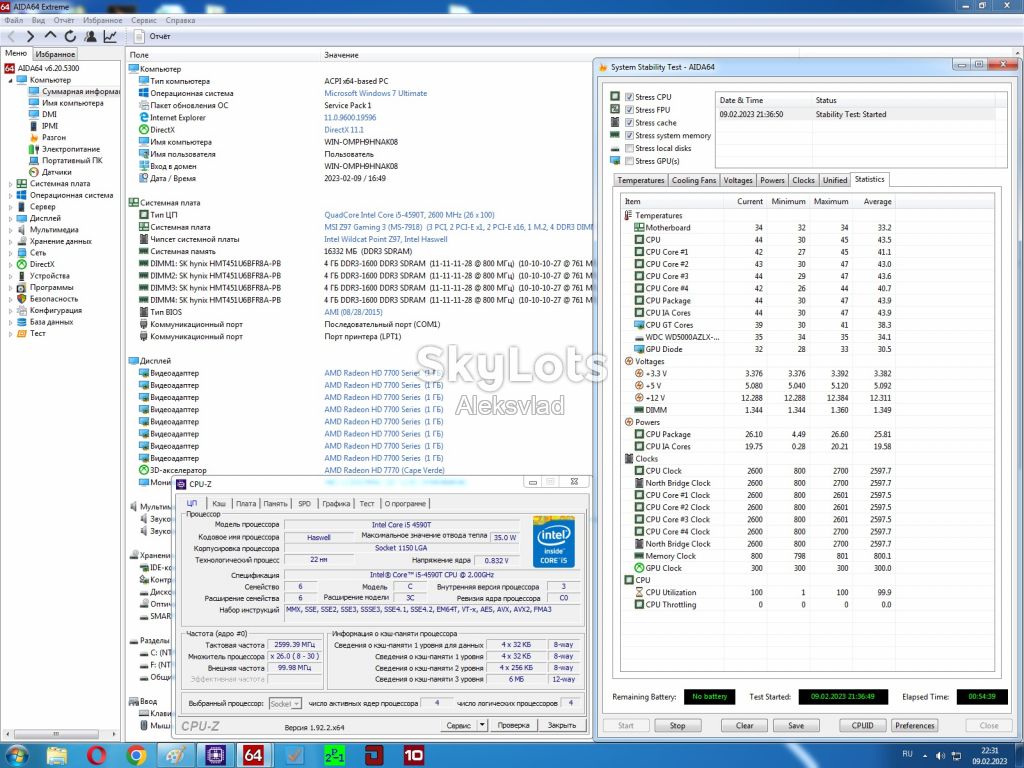Open the Сервис dropdown arrow in CPU-Z

click(482, 725)
